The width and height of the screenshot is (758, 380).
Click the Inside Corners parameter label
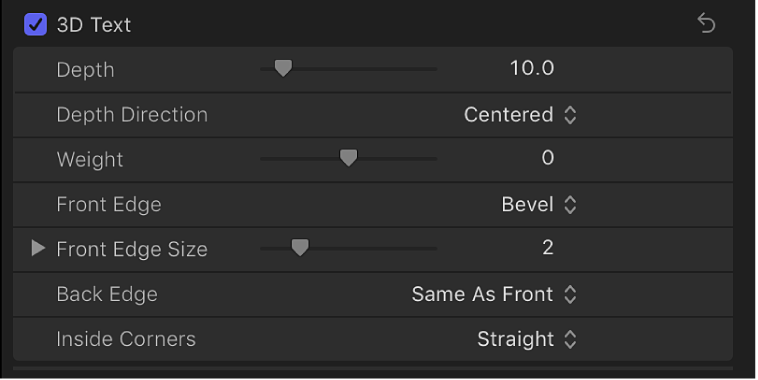click(x=126, y=339)
